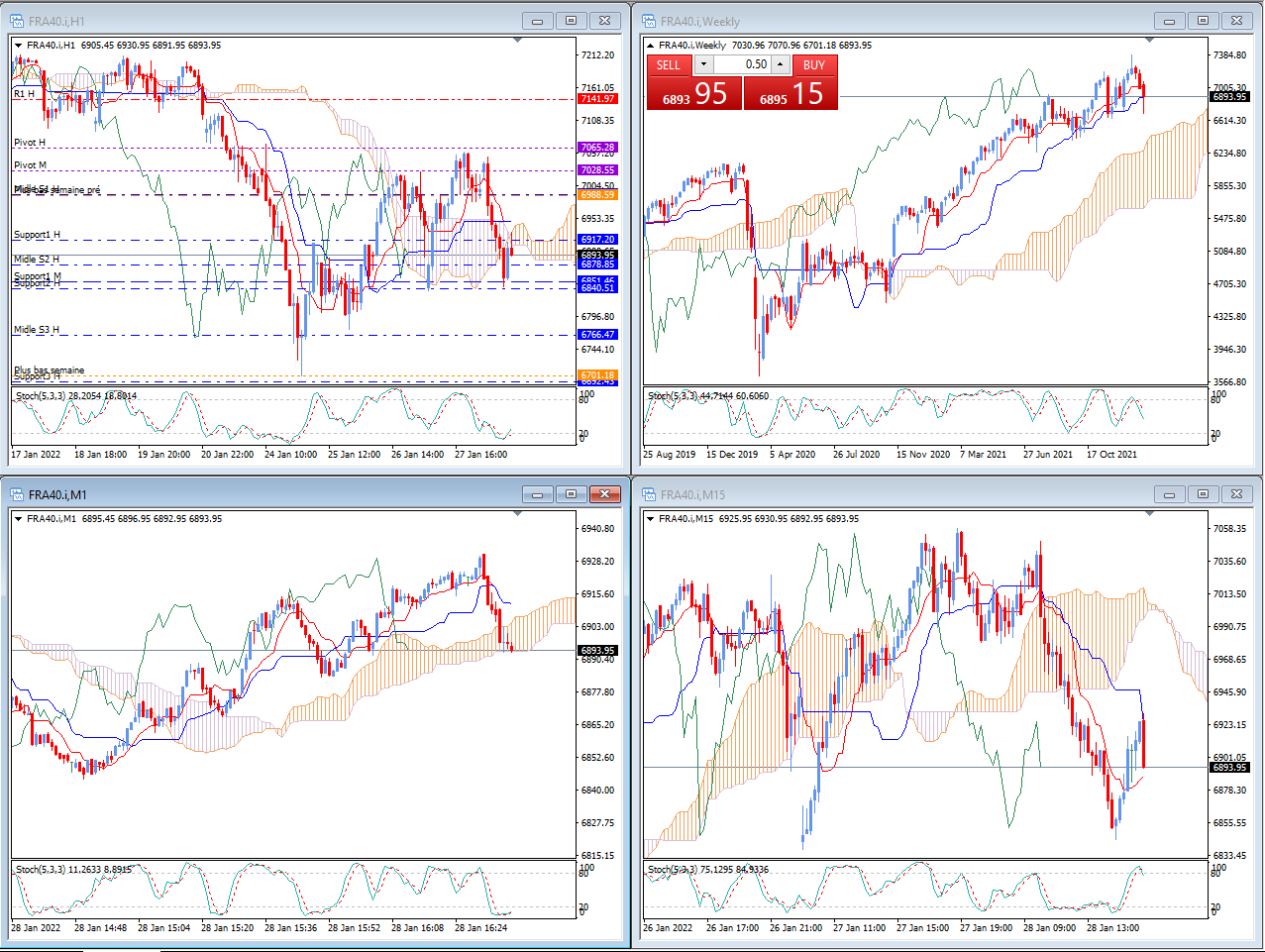Select the Midle S2 H level label

37,260
